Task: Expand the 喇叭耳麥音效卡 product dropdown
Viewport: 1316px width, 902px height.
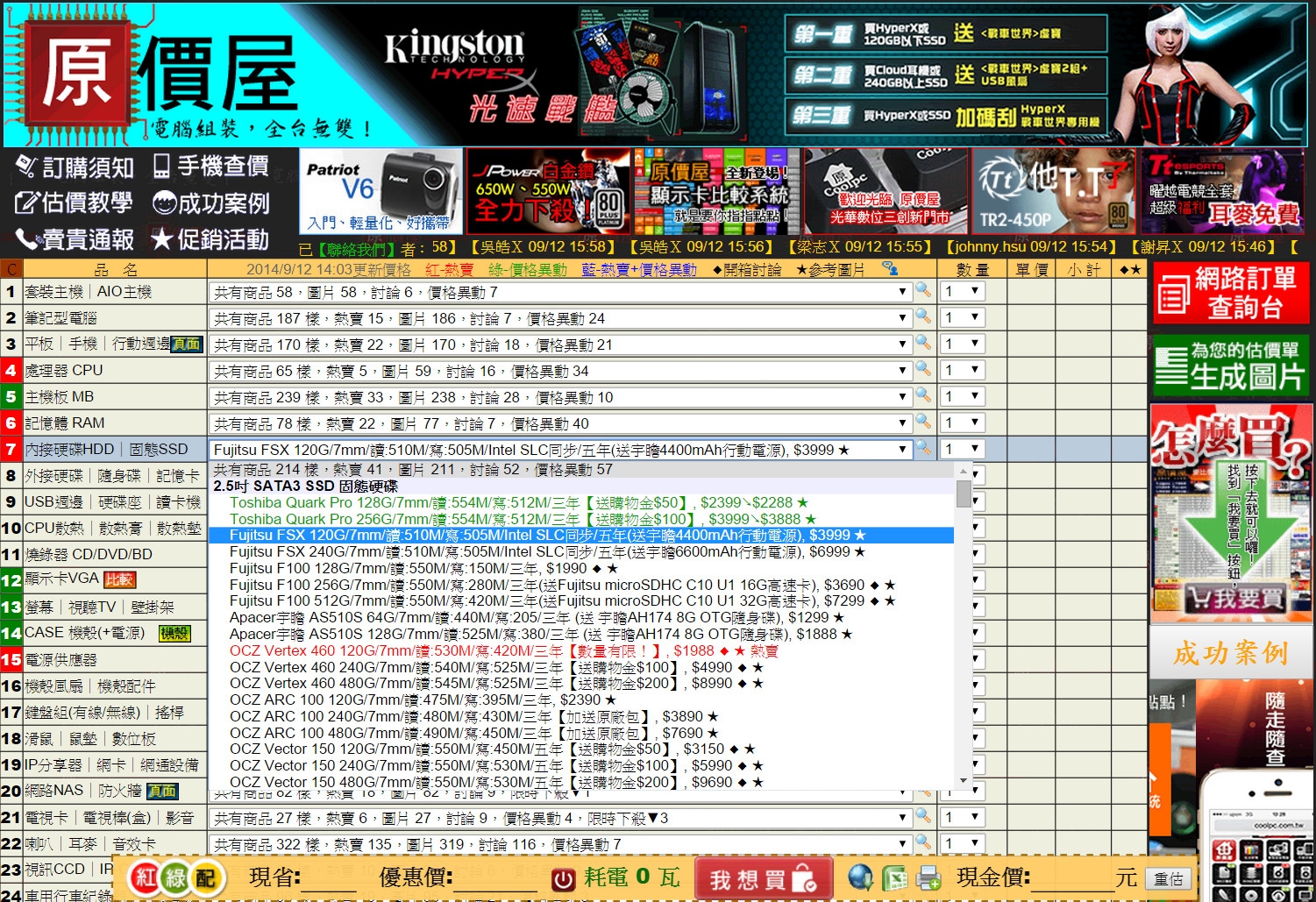Action: (x=561, y=843)
